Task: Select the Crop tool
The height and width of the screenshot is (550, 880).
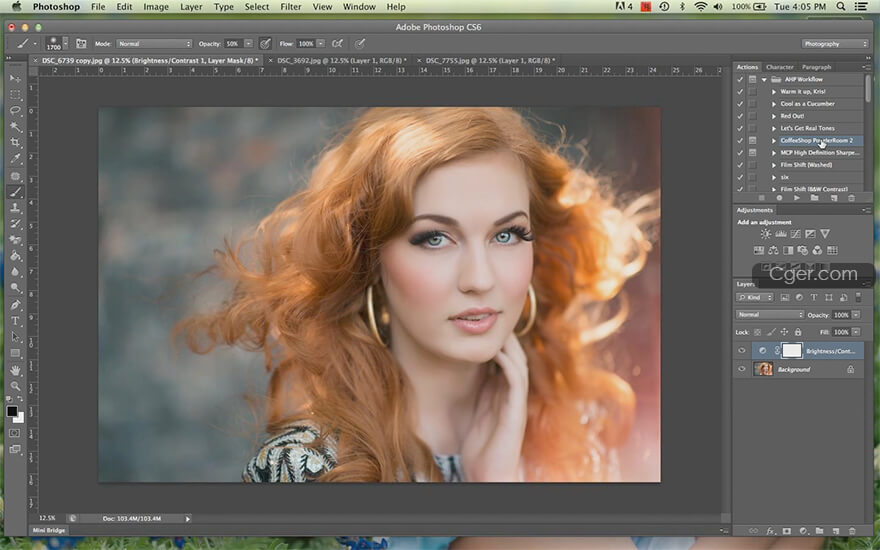Action: (x=15, y=143)
